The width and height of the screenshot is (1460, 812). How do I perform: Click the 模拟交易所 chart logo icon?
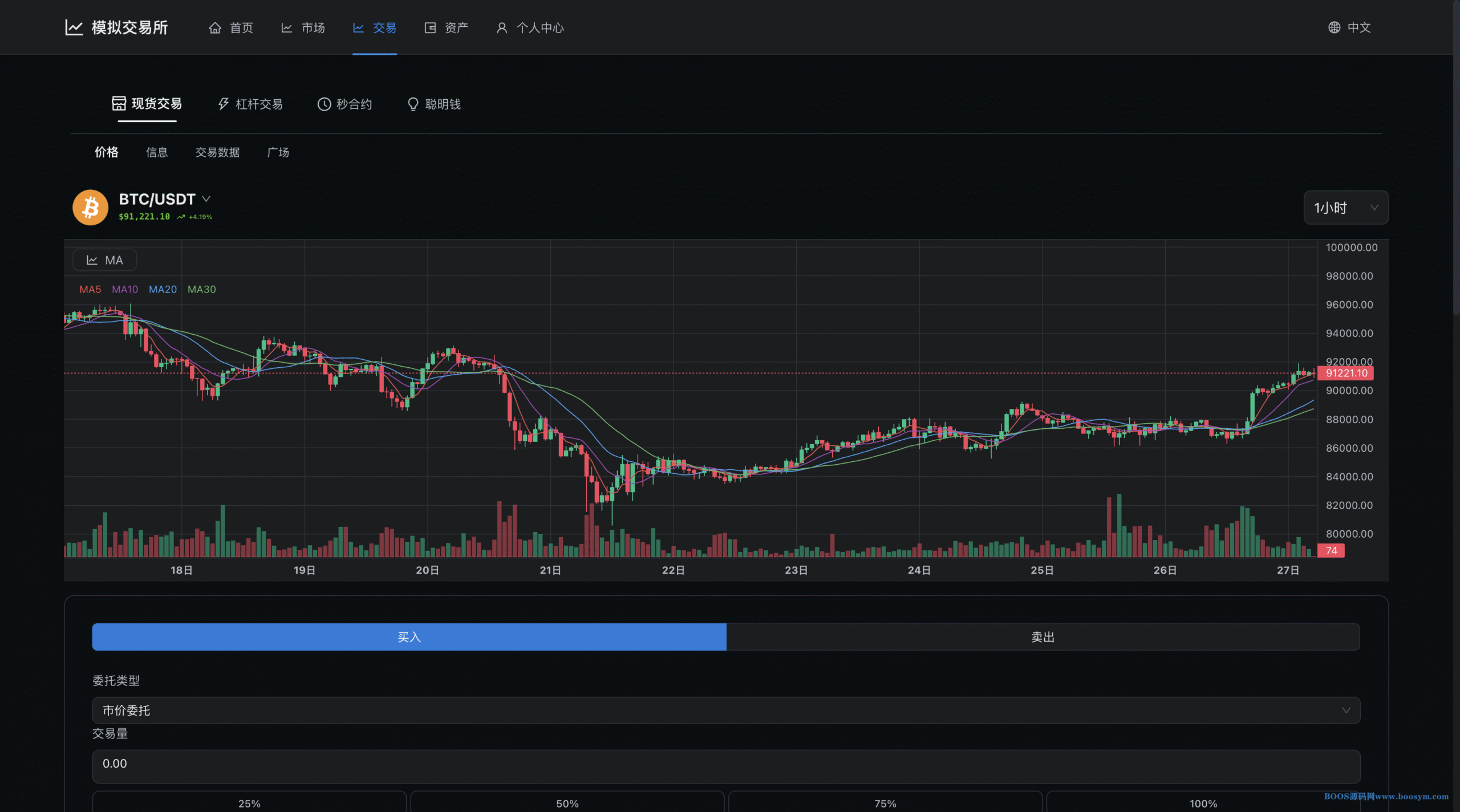pyautogui.click(x=74, y=27)
